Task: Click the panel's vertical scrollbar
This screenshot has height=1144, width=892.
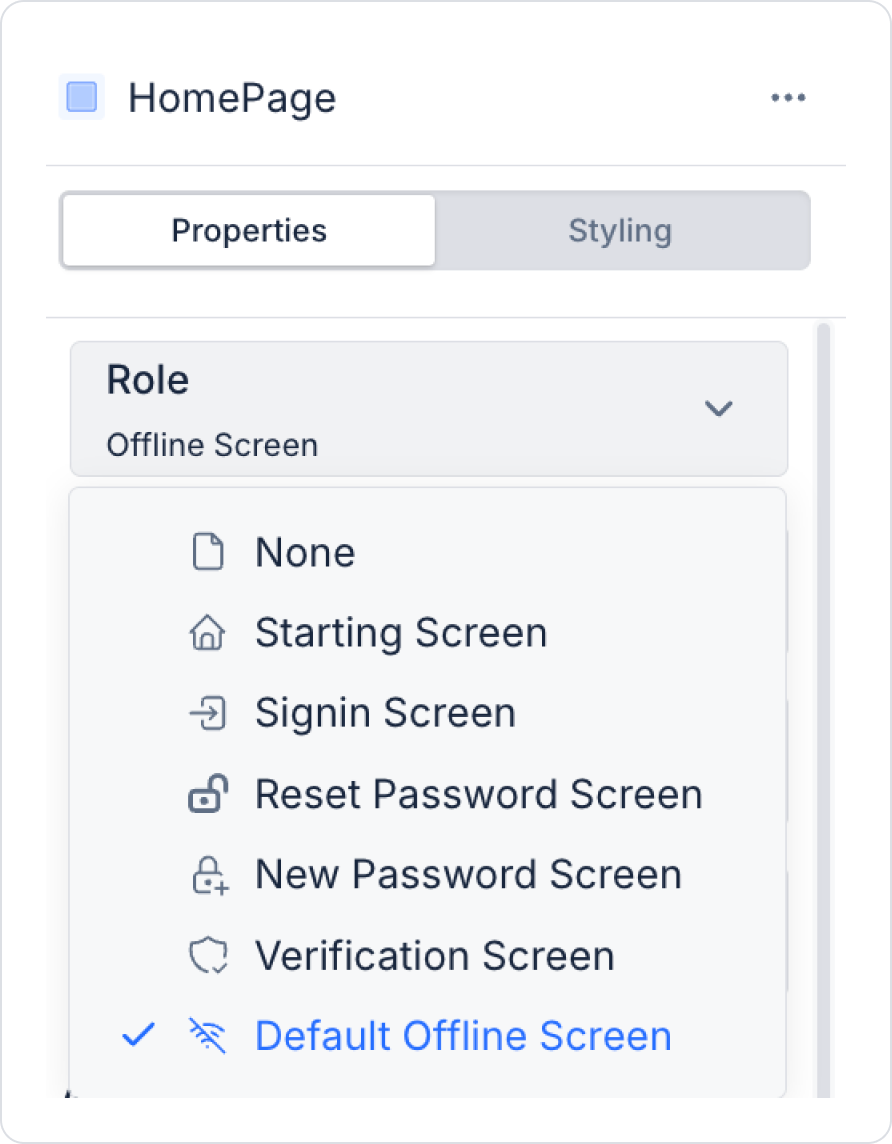Action: pos(823,700)
